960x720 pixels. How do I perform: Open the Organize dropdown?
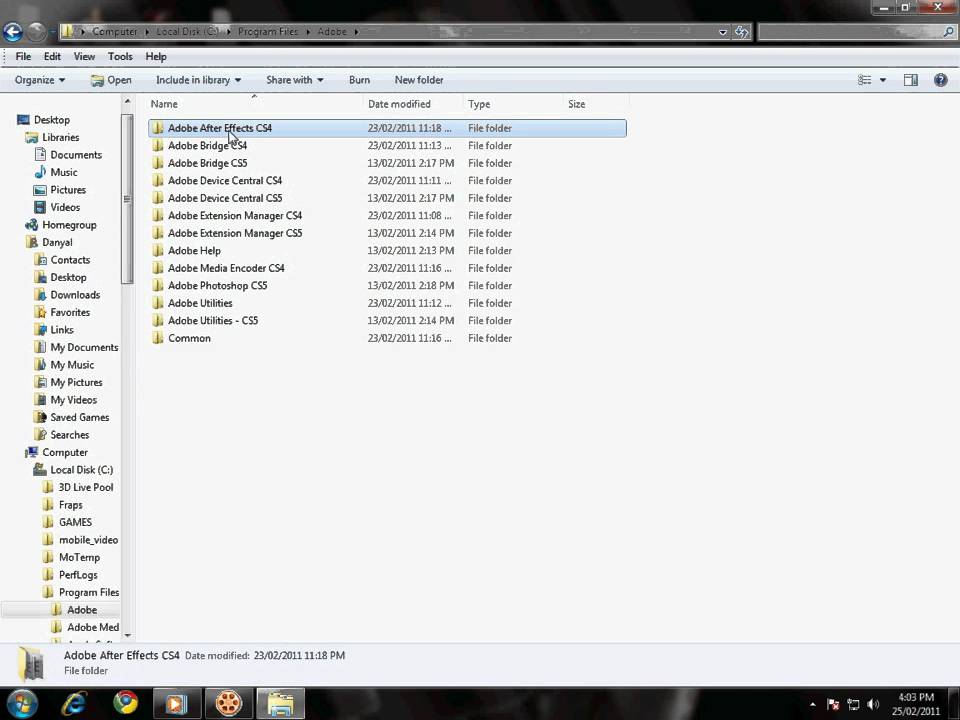pyautogui.click(x=40, y=80)
